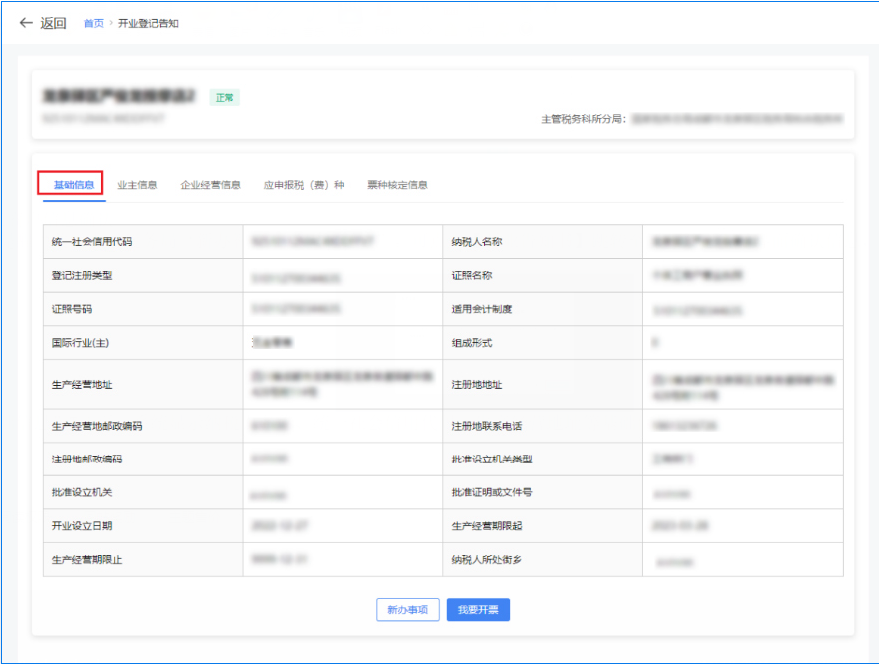The width and height of the screenshot is (879, 664).
Task: Click the 新办事项 button
Action: 408,610
